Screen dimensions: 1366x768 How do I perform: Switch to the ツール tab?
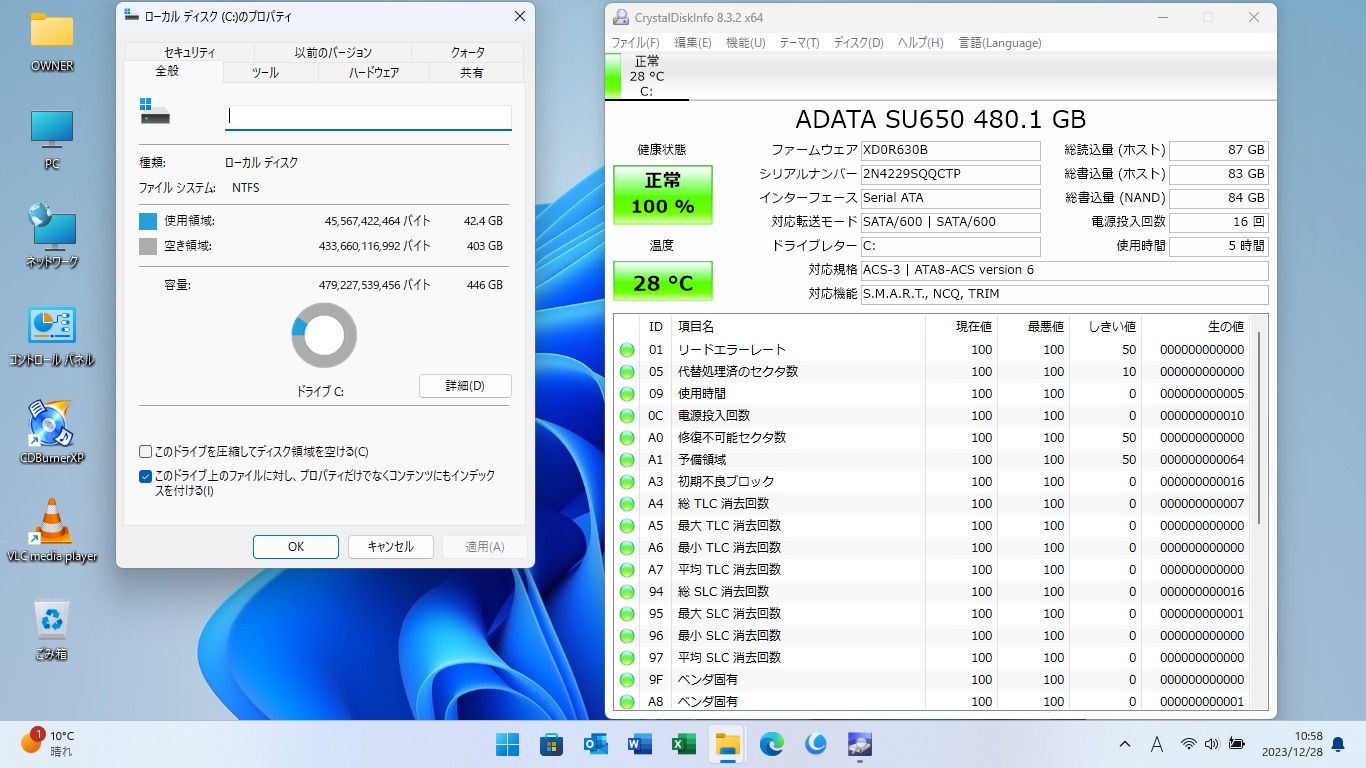click(x=265, y=73)
